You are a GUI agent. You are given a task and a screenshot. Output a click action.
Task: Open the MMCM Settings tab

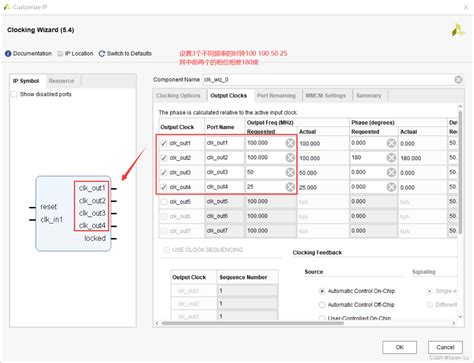326,96
